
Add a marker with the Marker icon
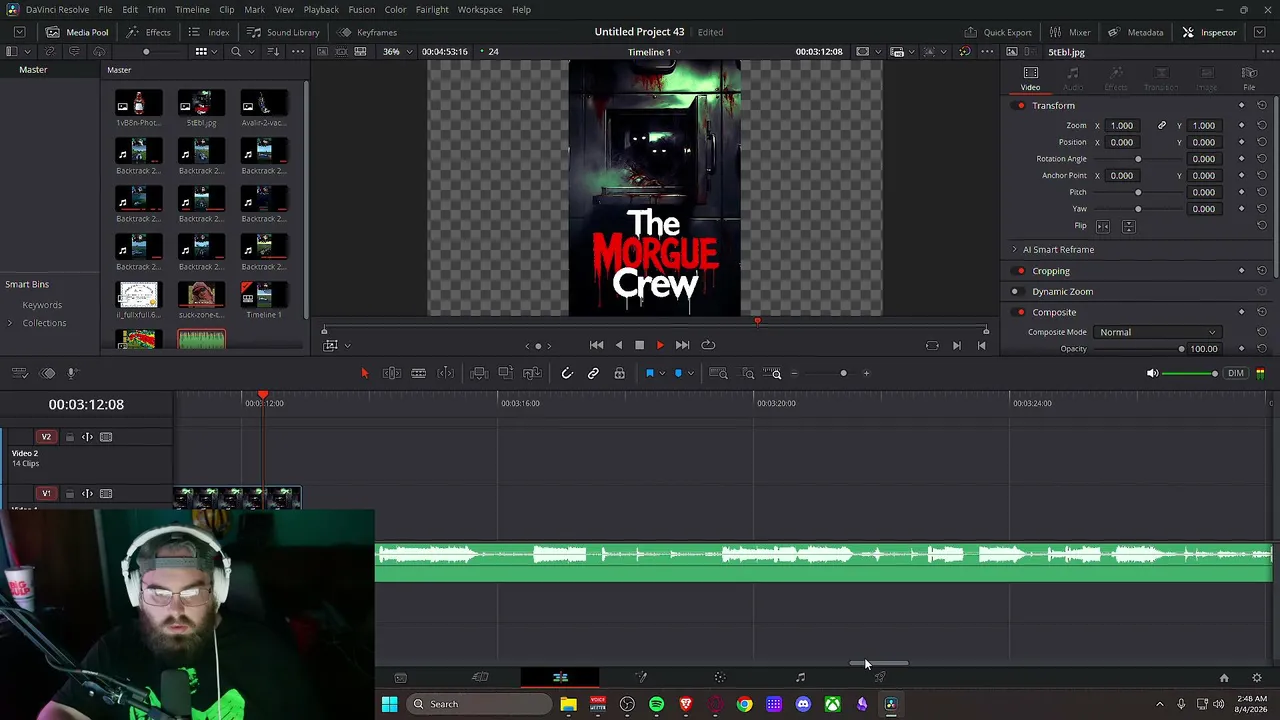(x=678, y=373)
